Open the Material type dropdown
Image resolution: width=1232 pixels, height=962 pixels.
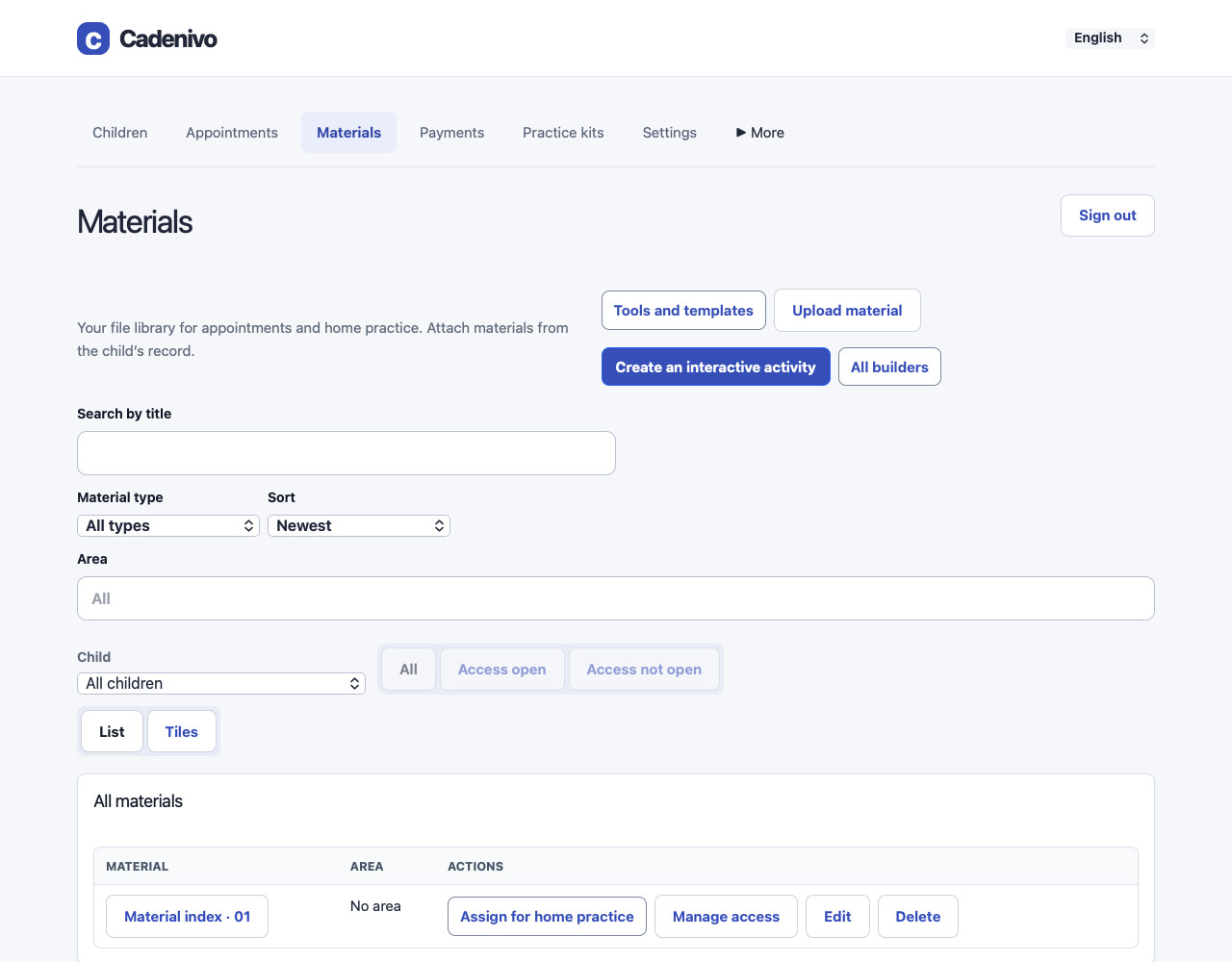[x=168, y=526]
